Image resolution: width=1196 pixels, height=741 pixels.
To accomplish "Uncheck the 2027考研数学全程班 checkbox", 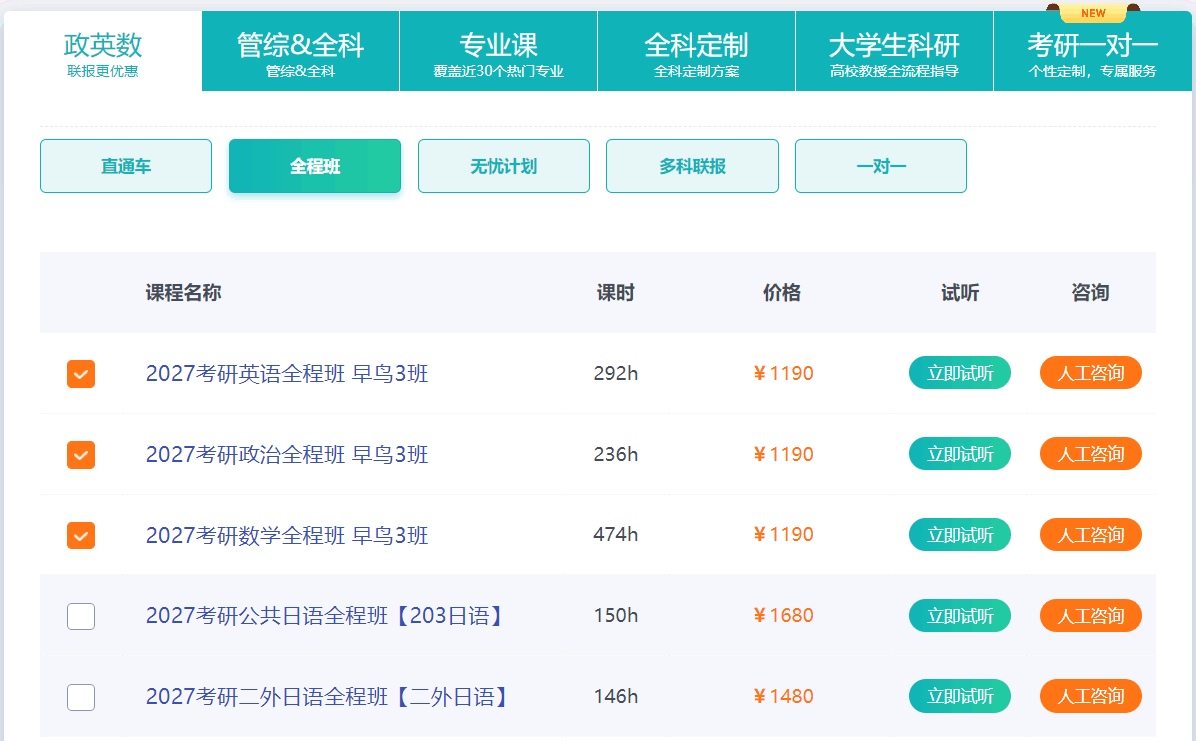I will tap(81, 535).
